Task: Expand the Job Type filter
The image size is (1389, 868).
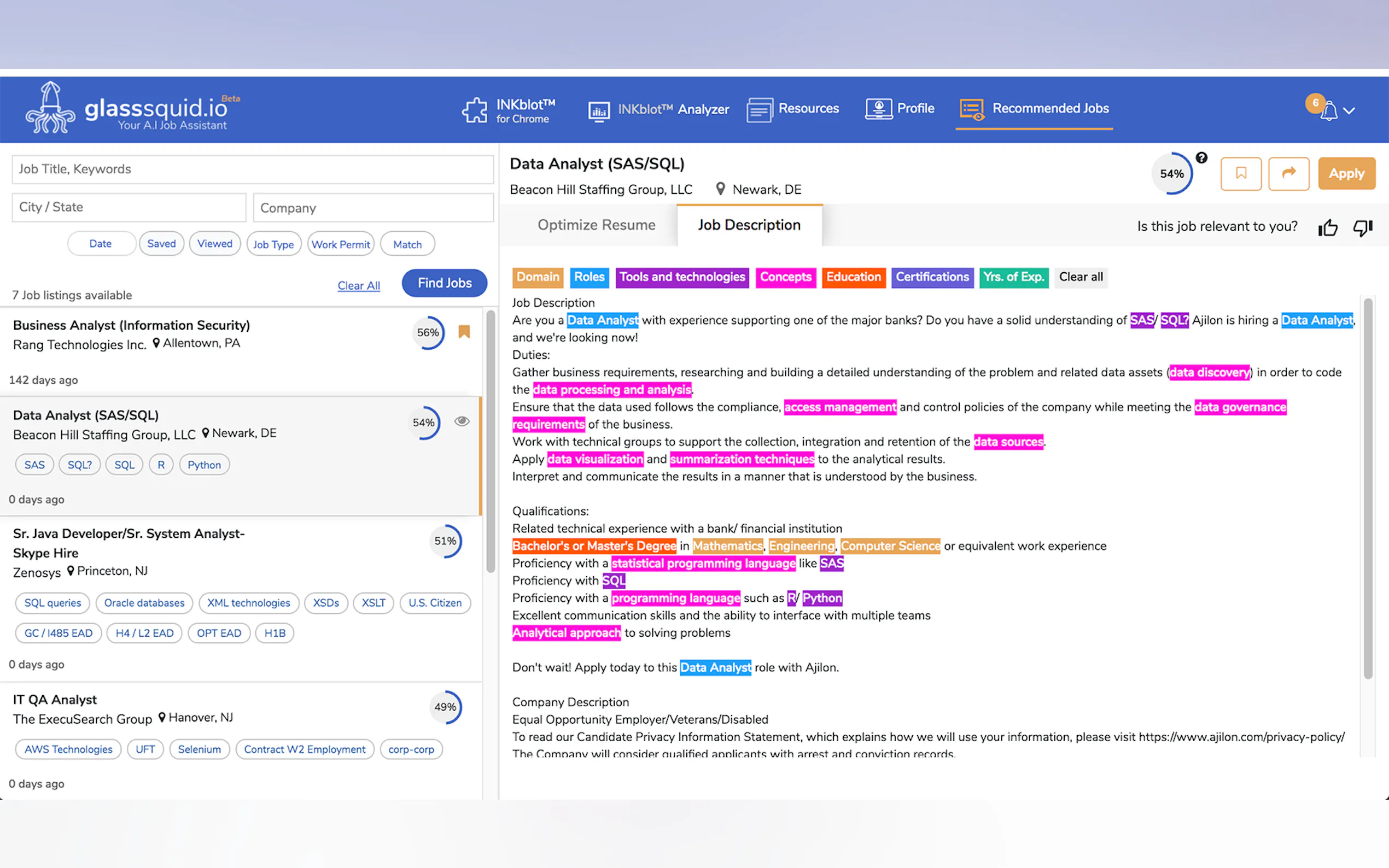Action: (273, 244)
